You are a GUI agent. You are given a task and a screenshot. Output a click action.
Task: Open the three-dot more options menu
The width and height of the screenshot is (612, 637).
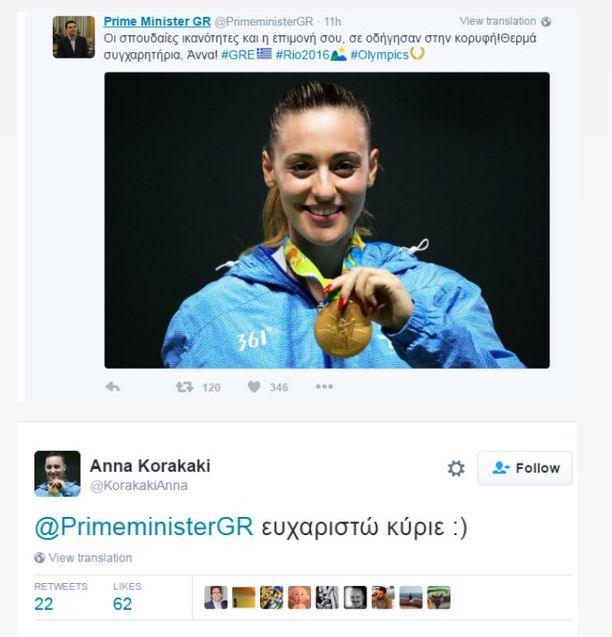tap(324, 386)
